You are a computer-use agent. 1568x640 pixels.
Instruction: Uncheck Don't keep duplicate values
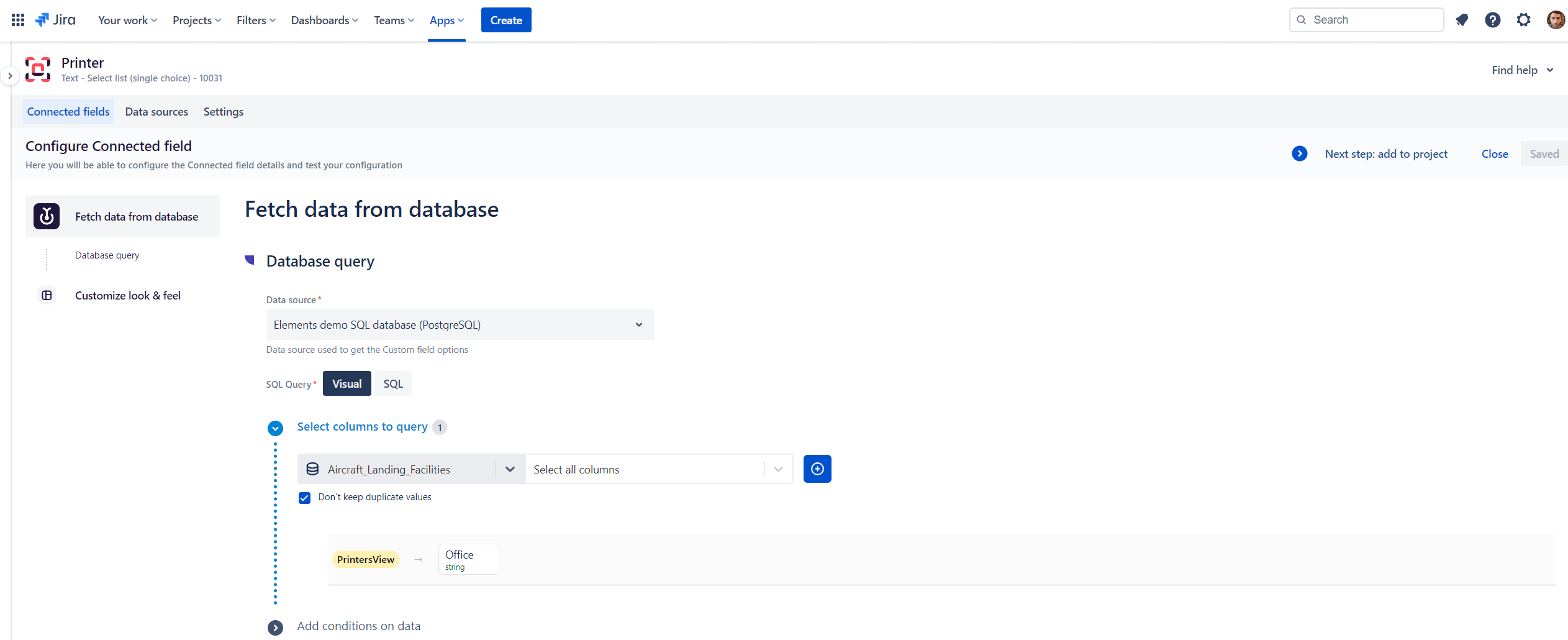pyautogui.click(x=304, y=498)
